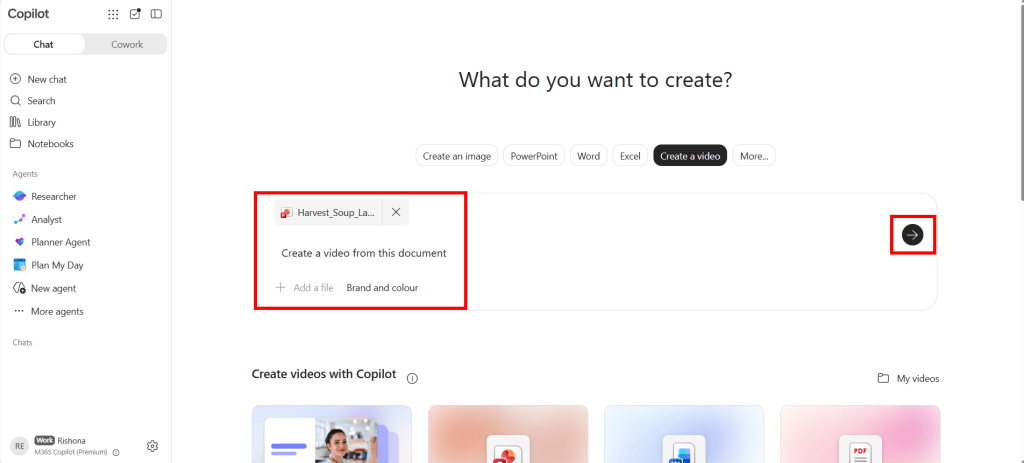The width and height of the screenshot is (1024, 463).
Task: Click the New agent icon
Action: pos(19,288)
